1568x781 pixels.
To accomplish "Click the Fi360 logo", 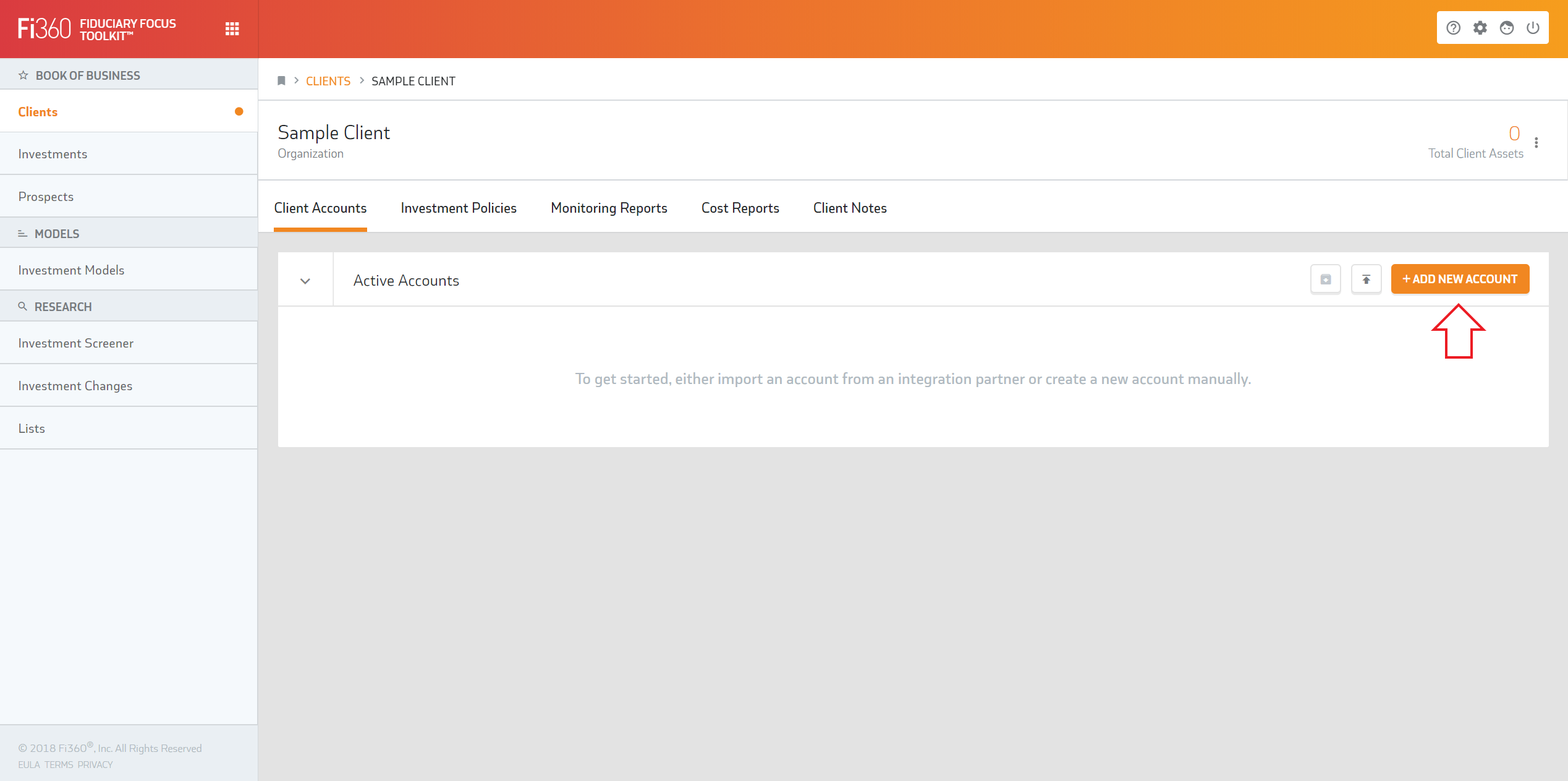I will click(44, 28).
